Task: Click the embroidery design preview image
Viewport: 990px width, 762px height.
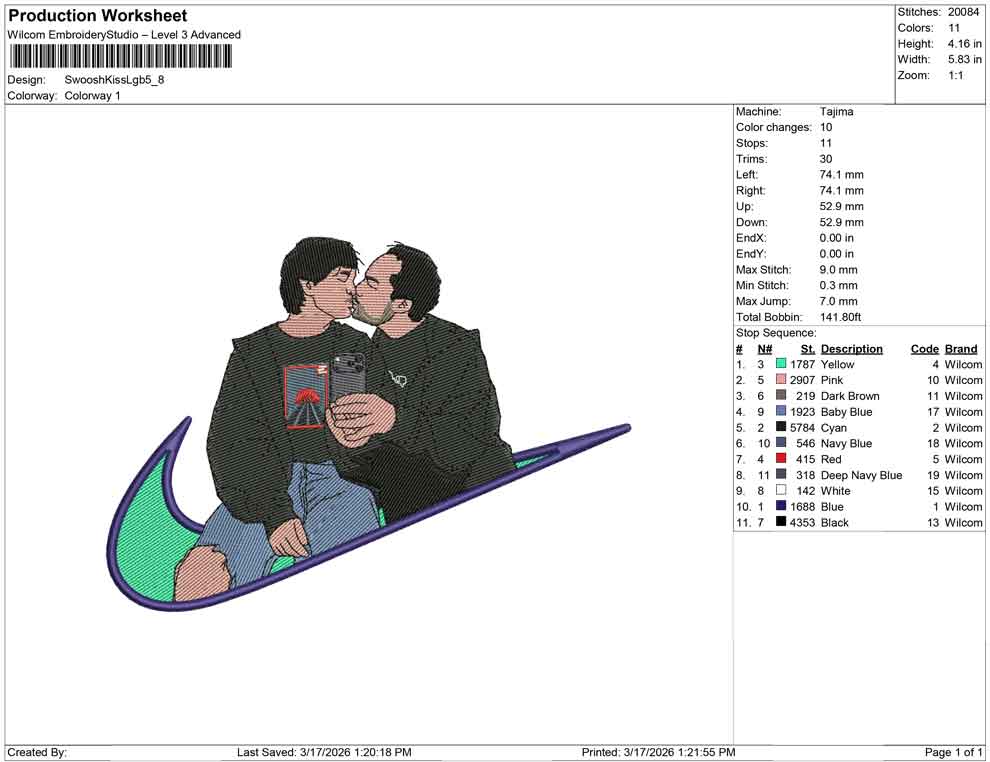Action: pos(369,424)
